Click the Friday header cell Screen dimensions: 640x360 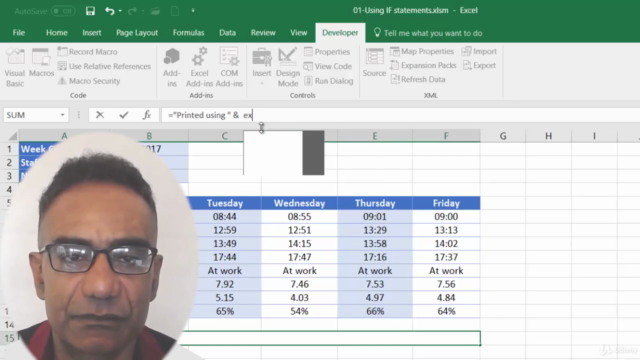tap(446, 203)
